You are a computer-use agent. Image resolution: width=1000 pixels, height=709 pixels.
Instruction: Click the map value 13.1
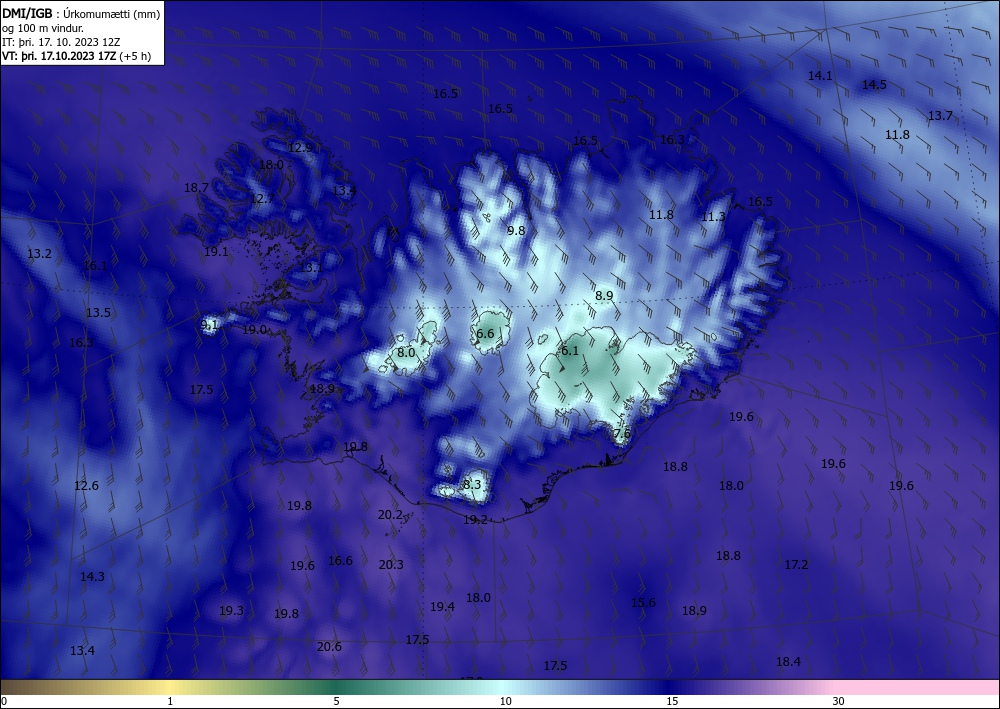pos(311,267)
